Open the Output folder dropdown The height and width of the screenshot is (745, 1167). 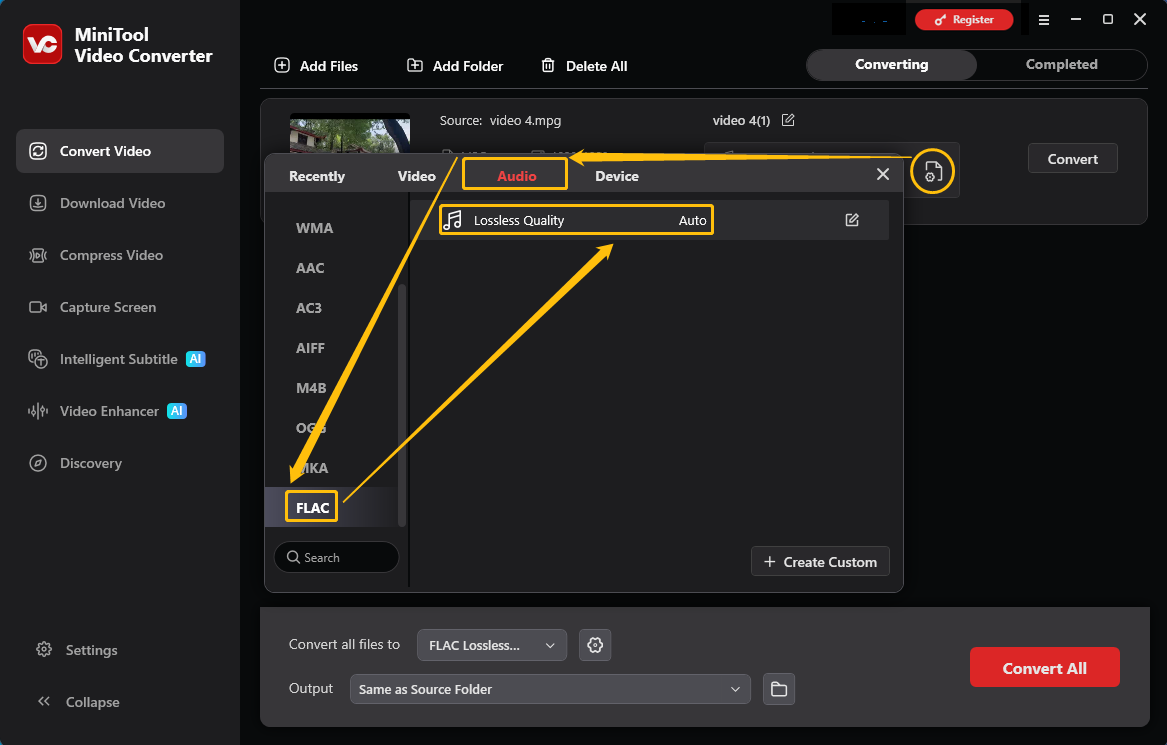550,689
